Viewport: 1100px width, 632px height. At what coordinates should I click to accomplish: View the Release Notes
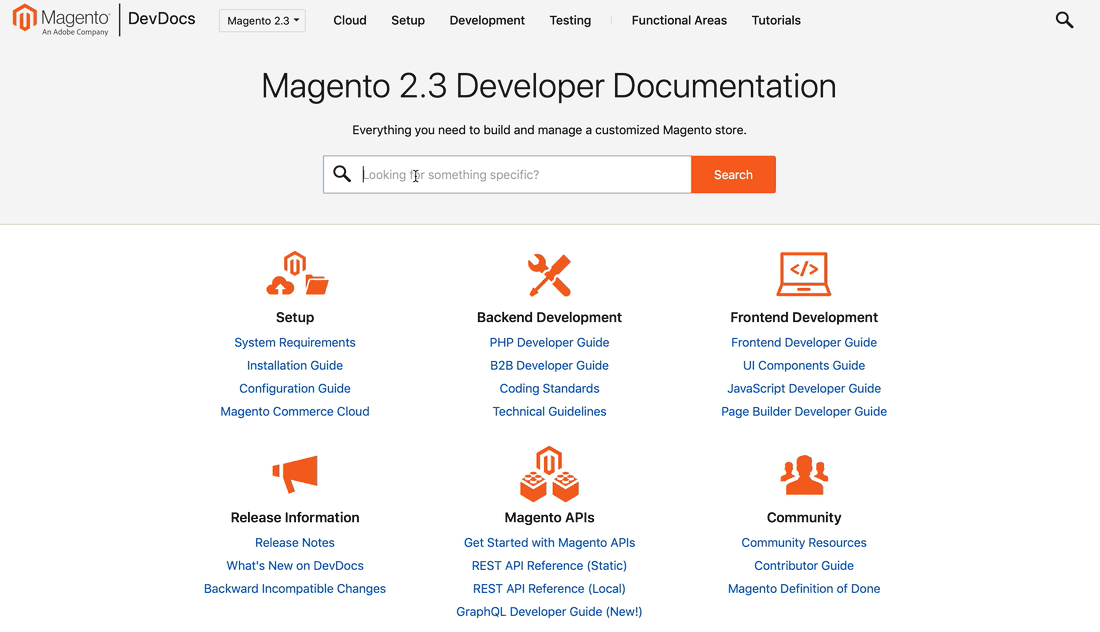pos(294,542)
